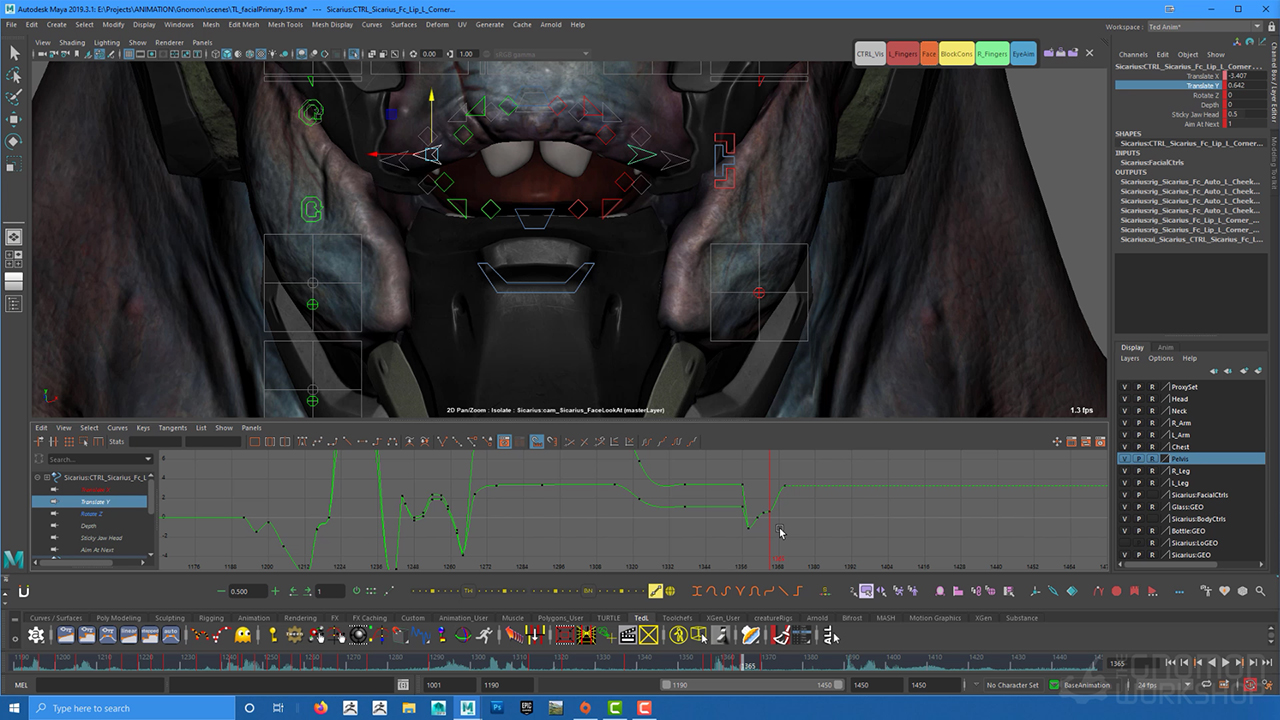Switch to the Animation_User shelf tab
Viewport: 1280px width, 720px height.
(463, 618)
